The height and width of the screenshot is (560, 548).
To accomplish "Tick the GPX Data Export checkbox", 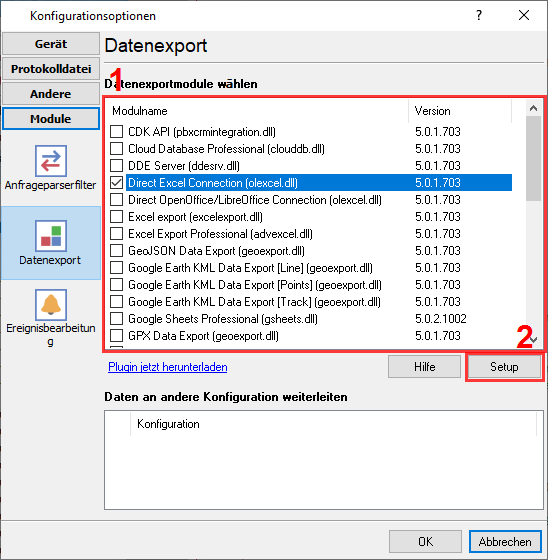I will pos(116,336).
